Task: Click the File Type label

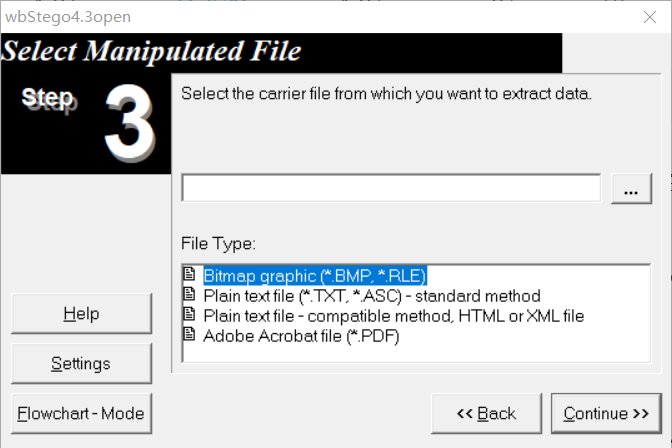Action: click(218, 244)
